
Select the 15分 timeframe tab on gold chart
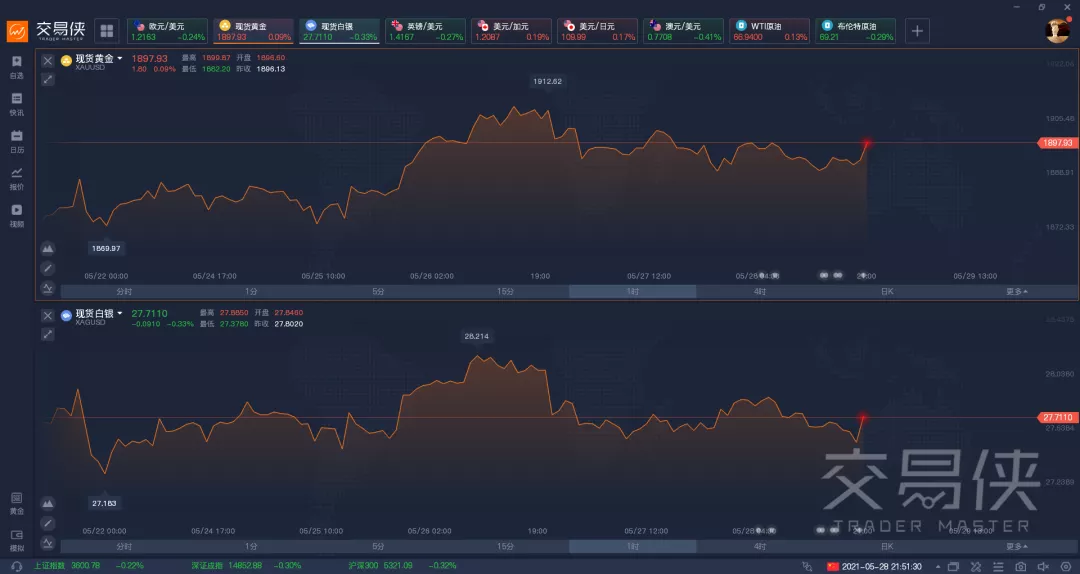pyautogui.click(x=505, y=291)
